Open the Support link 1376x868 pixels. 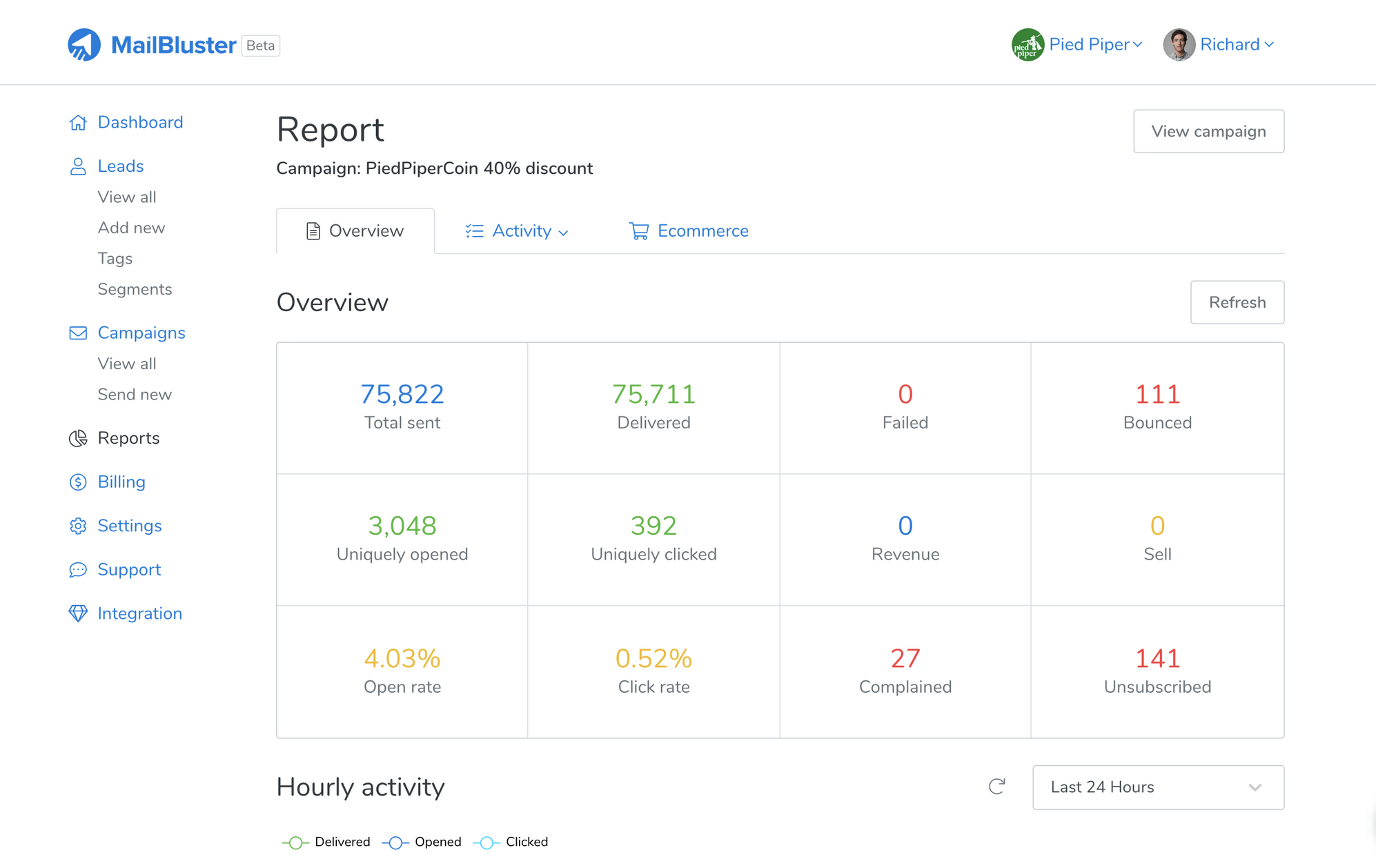pyautogui.click(x=129, y=570)
